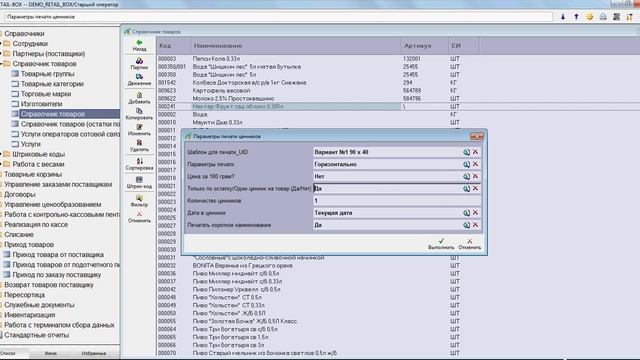Click the Шаблон для печати value field
This screenshot has height=360, width=640.
click(x=387, y=152)
